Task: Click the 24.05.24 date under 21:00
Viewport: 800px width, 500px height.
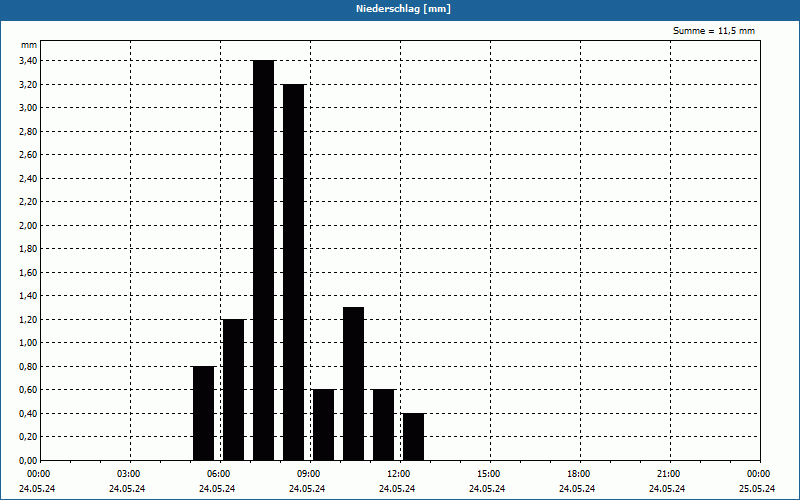Action: pyautogui.click(x=667, y=489)
